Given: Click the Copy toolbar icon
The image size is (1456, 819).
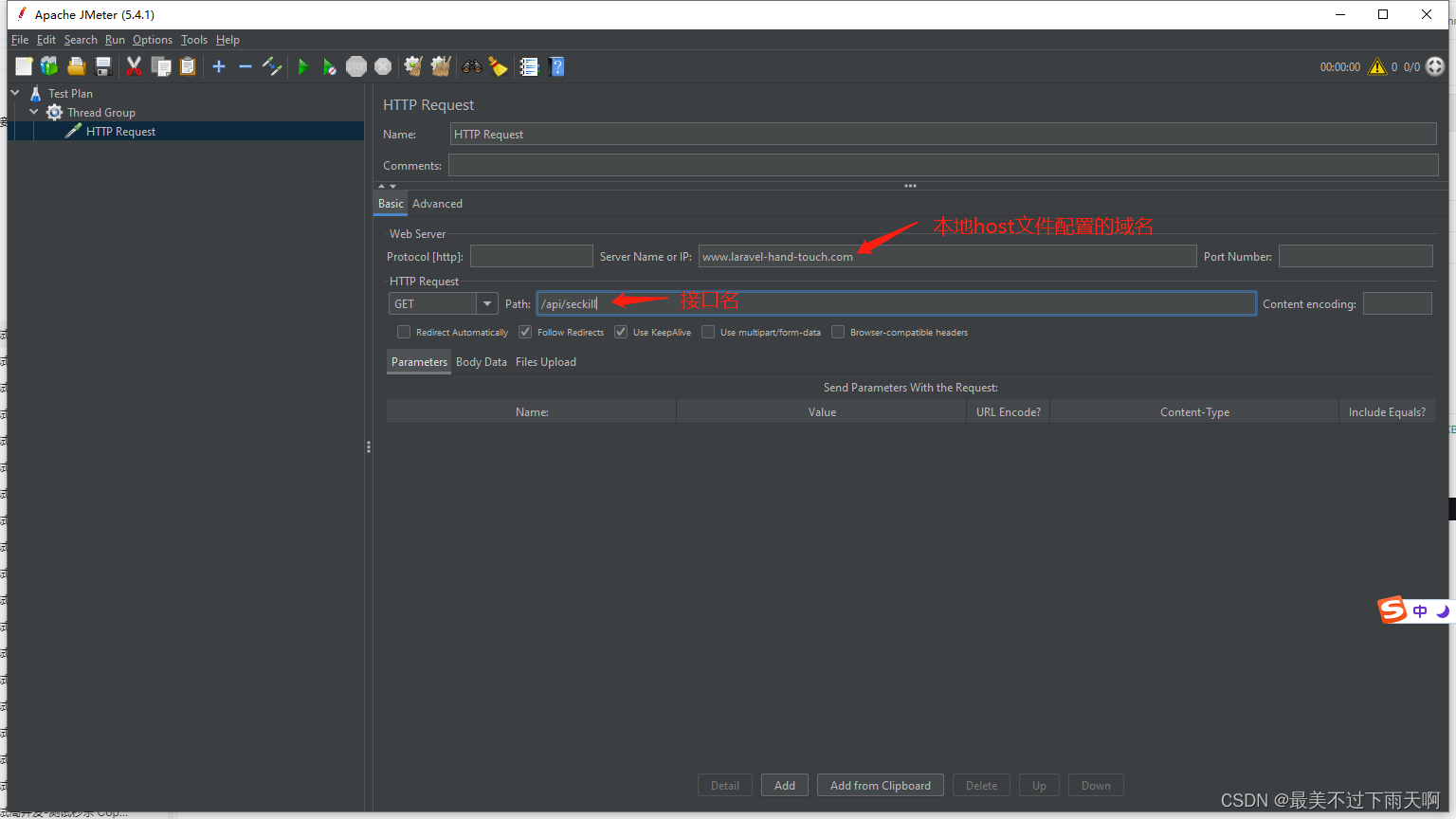Looking at the screenshot, I should point(161,66).
